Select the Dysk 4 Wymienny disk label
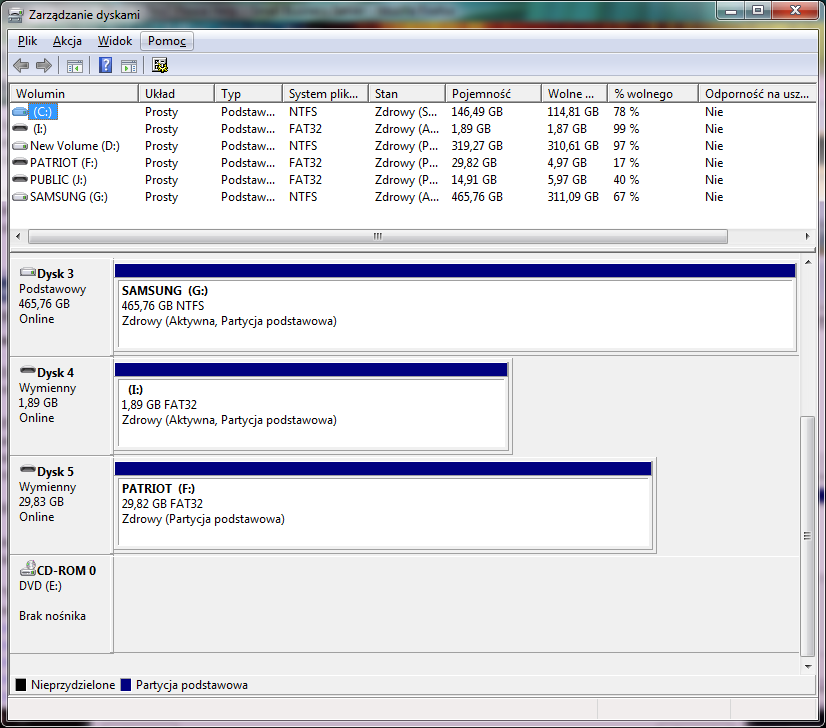826x728 pixels. coord(61,406)
